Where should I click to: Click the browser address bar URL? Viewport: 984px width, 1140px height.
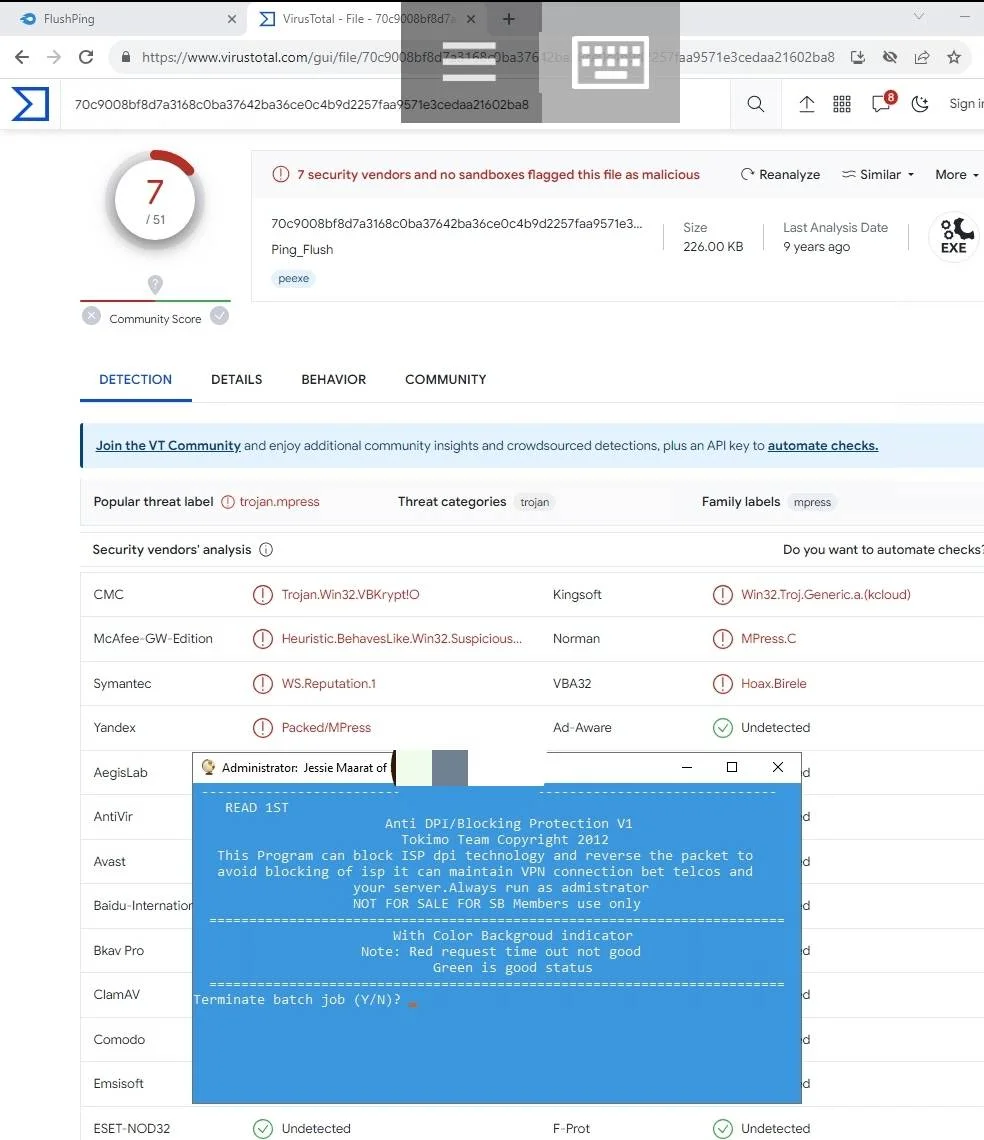tap(488, 57)
